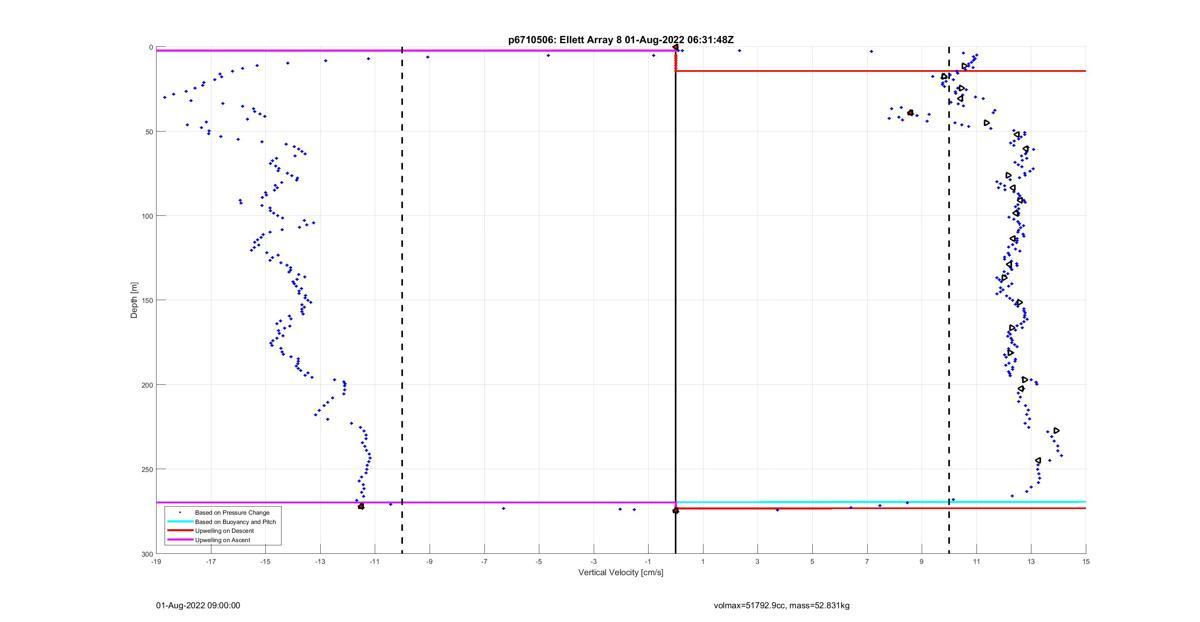Click x-axis tick label '-7'
Screen dimensions: 1200x622
(x=484, y=560)
